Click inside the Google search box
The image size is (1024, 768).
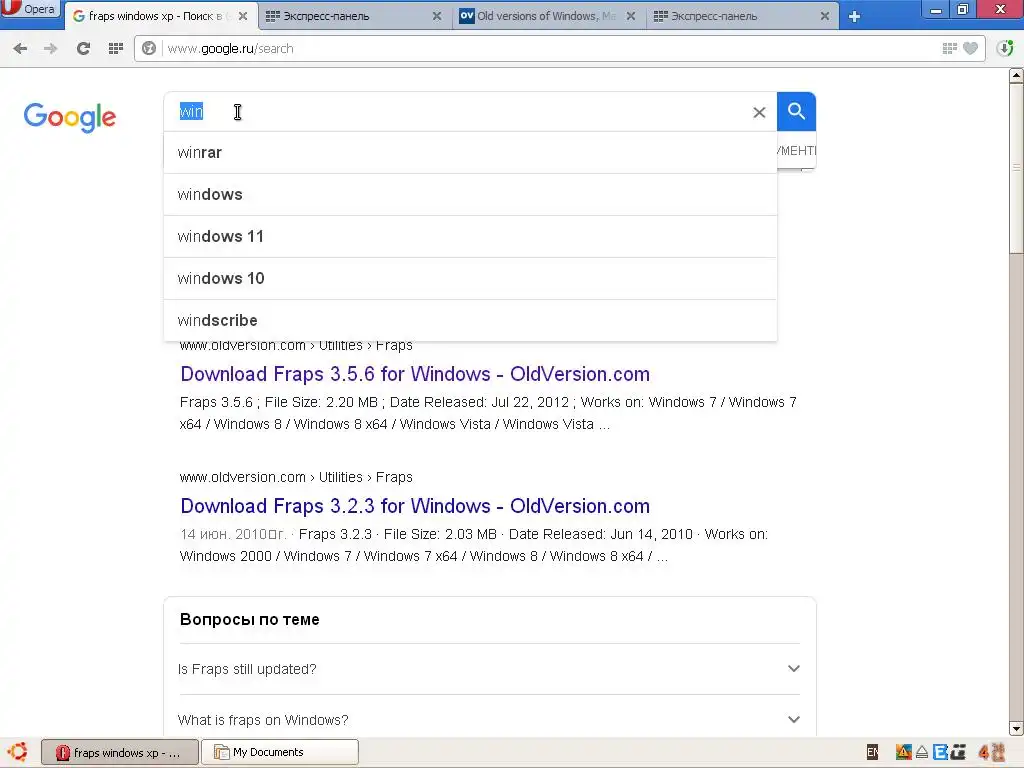pos(457,112)
